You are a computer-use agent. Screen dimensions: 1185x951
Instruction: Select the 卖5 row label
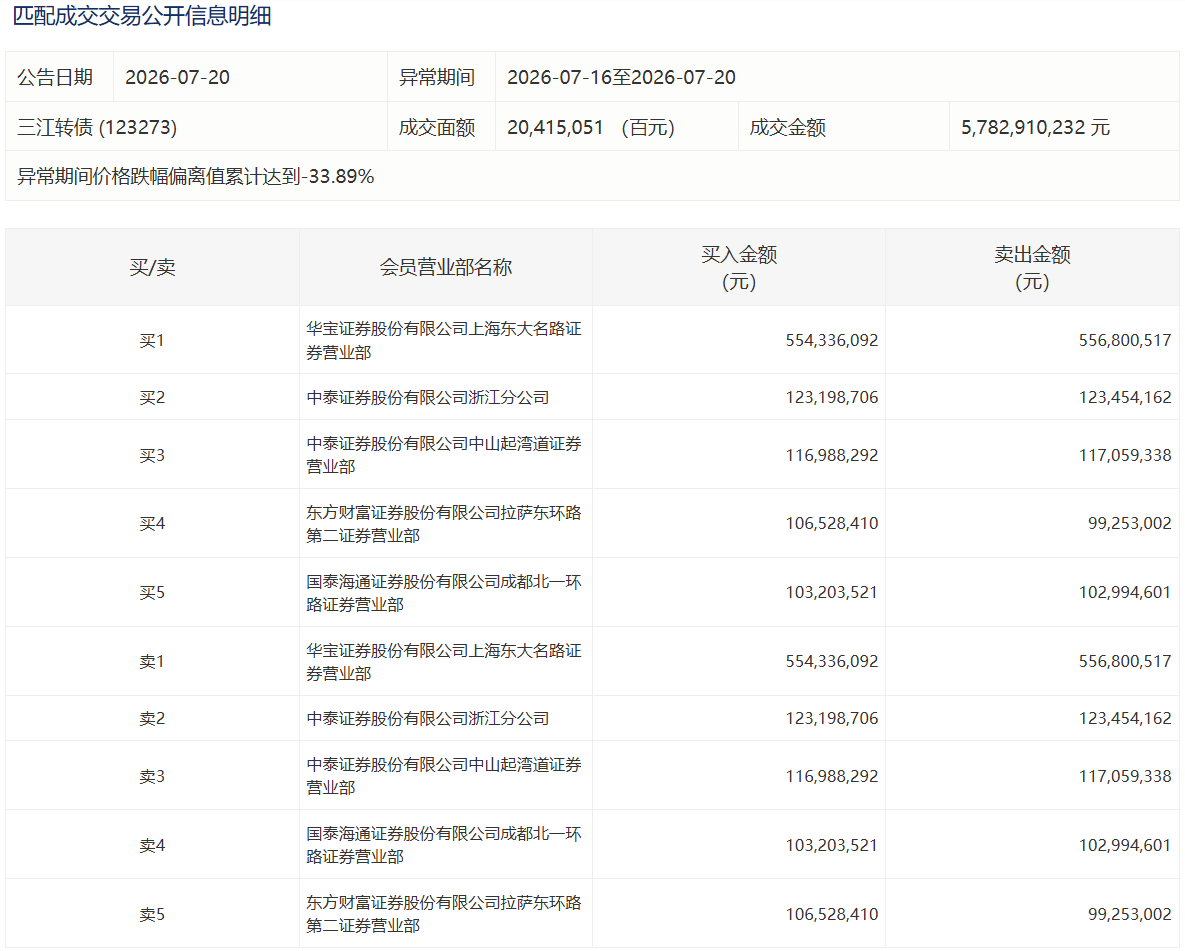coord(152,915)
